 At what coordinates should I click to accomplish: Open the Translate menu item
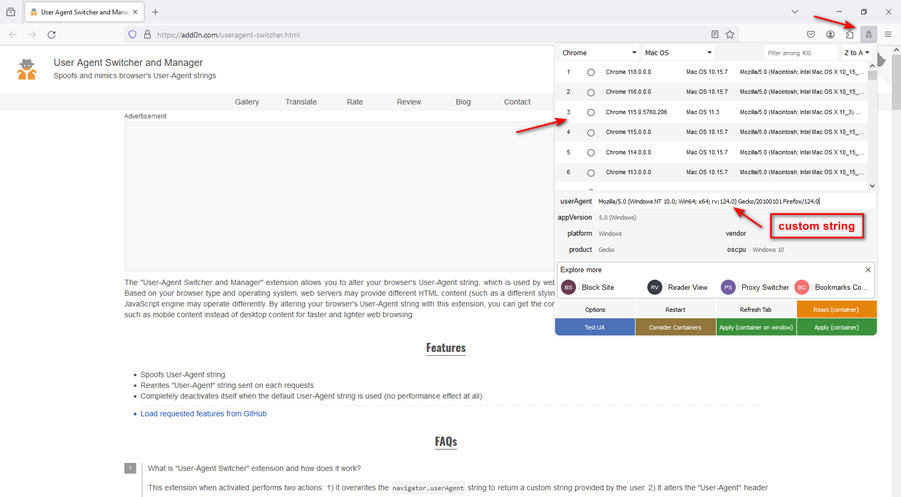pyautogui.click(x=301, y=102)
